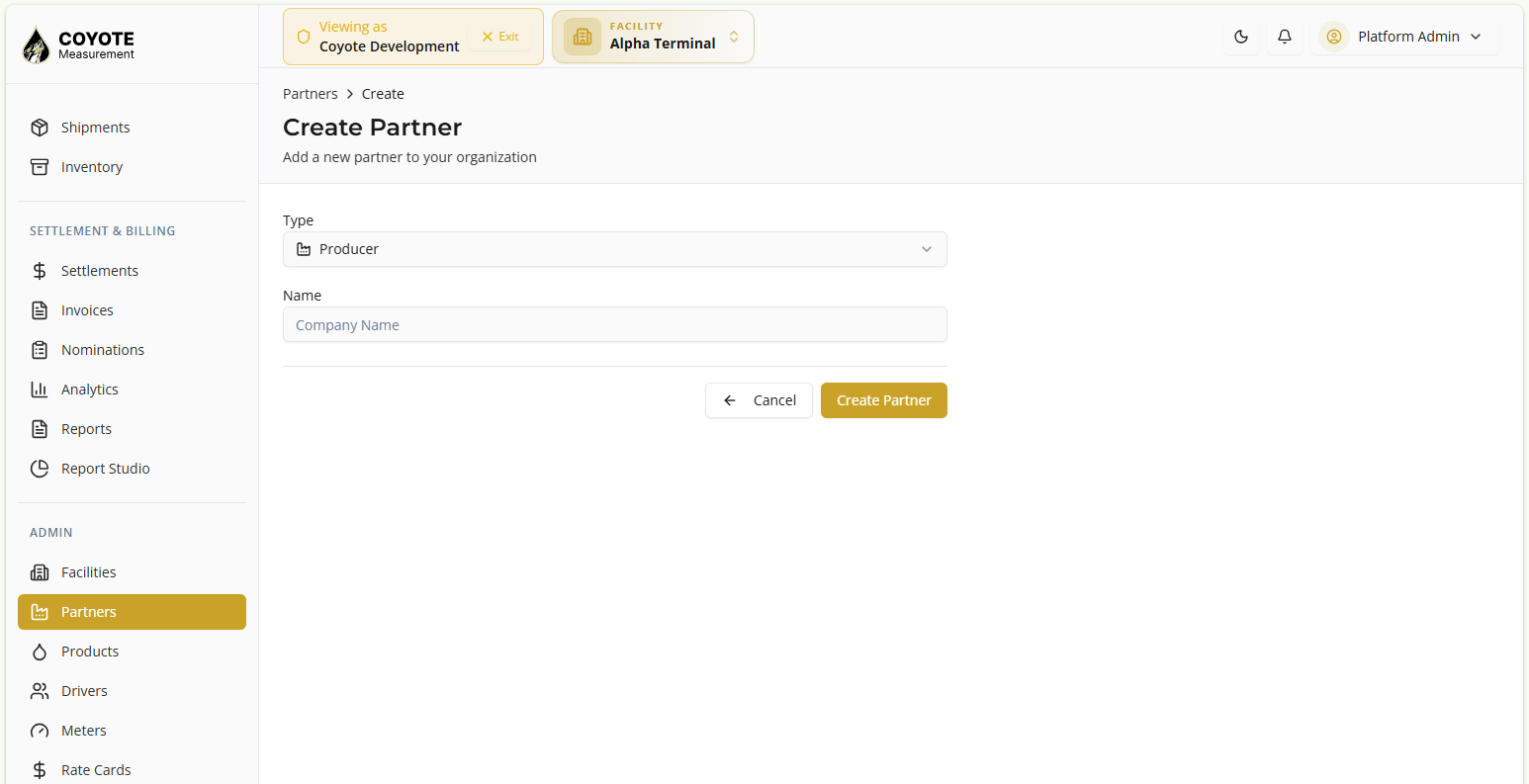1529x784 pixels.
Task: Click the Add a new partner subtitle
Action: (409, 157)
